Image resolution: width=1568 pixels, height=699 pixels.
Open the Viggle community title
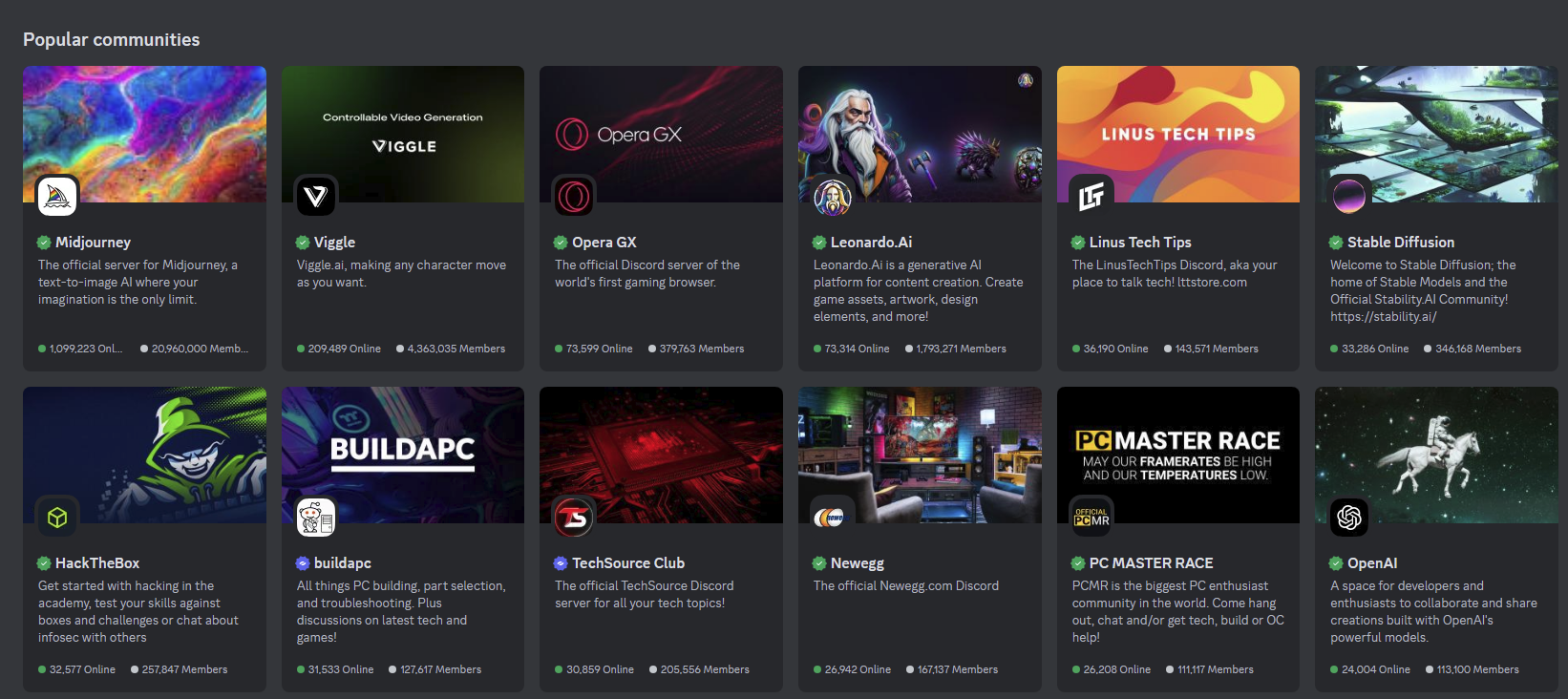click(334, 243)
